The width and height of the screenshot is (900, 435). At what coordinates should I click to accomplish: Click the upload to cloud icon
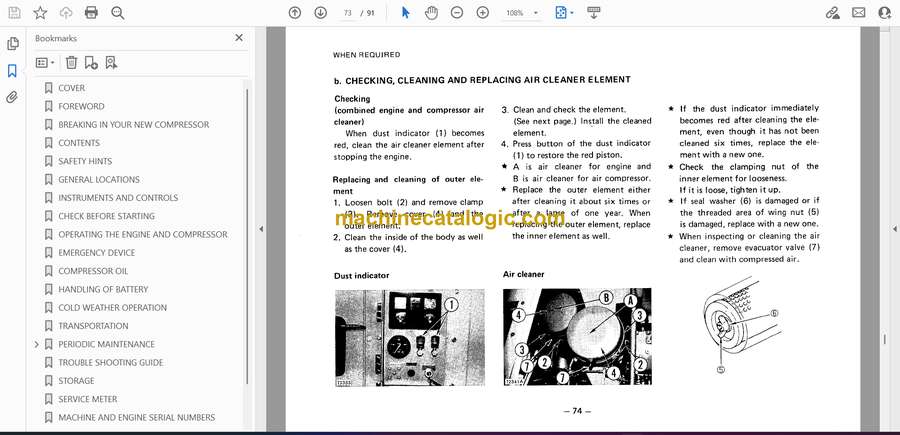click(66, 13)
